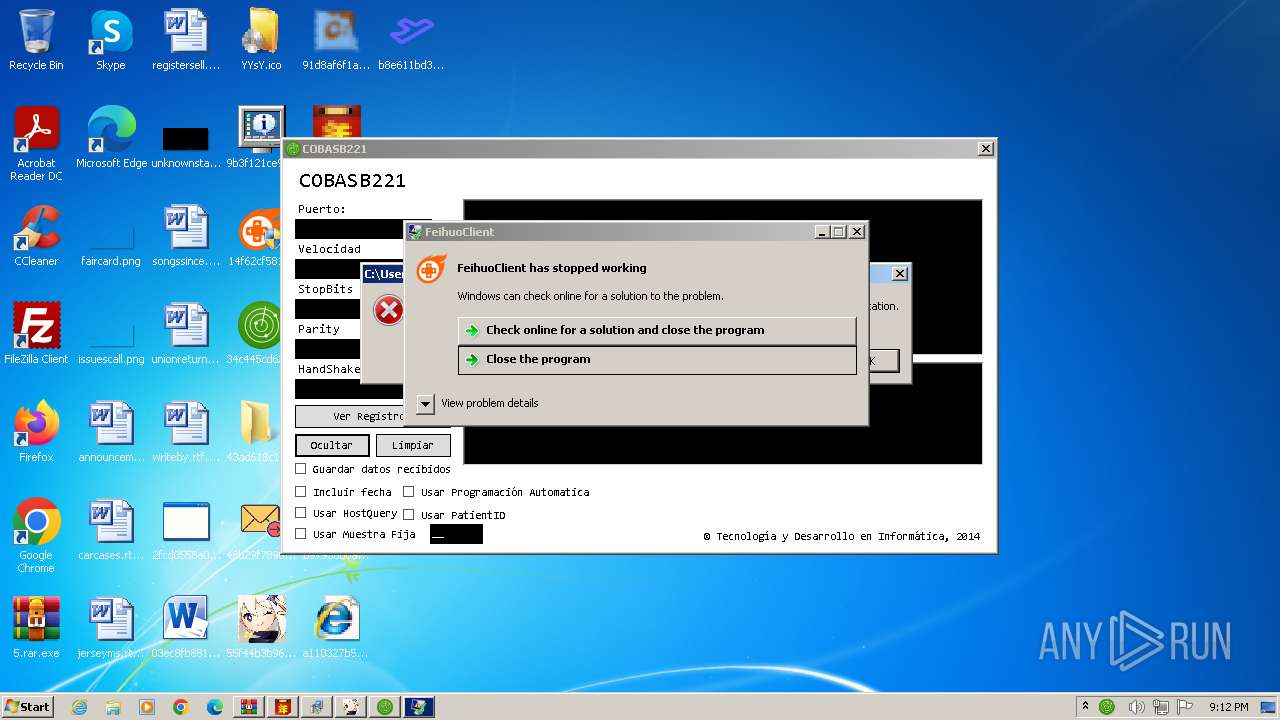Image resolution: width=1280 pixels, height=720 pixels.
Task: Open the envelope email file icon
Action: pyautogui.click(x=260, y=529)
